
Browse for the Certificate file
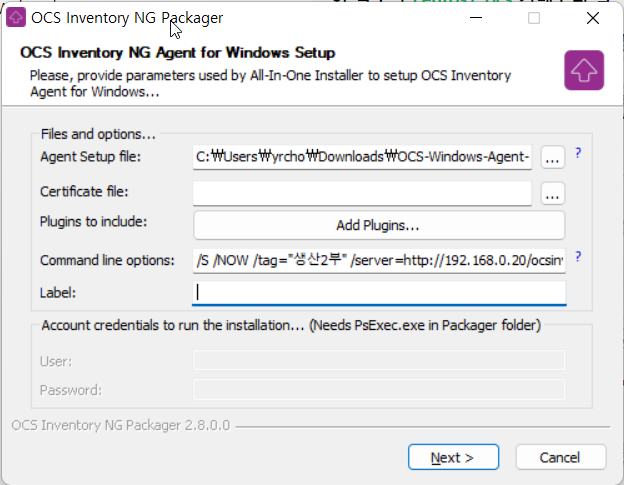click(552, 193)
